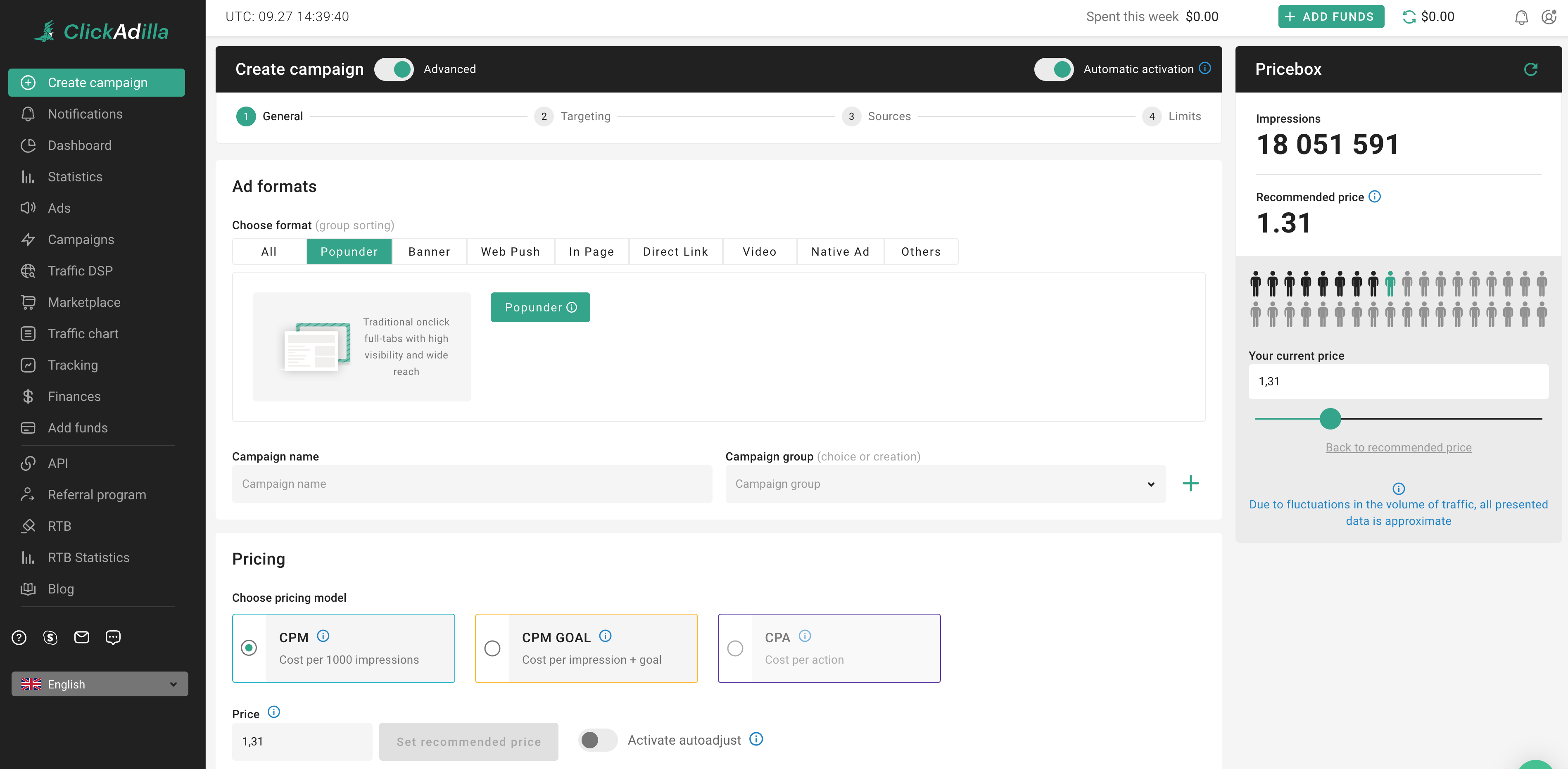
Task: Select the Web Push format tab
Action: pyautogui.click(x=510, y=251)
